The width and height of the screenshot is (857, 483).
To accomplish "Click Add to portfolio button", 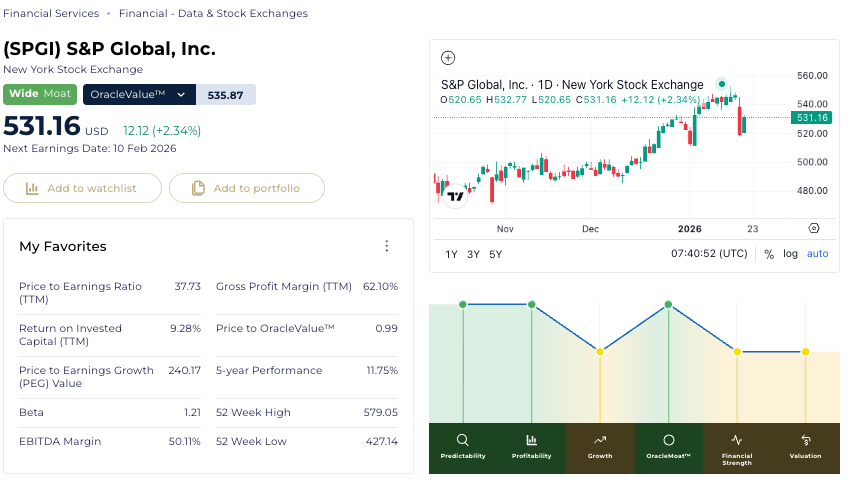I will pos(246,188).
